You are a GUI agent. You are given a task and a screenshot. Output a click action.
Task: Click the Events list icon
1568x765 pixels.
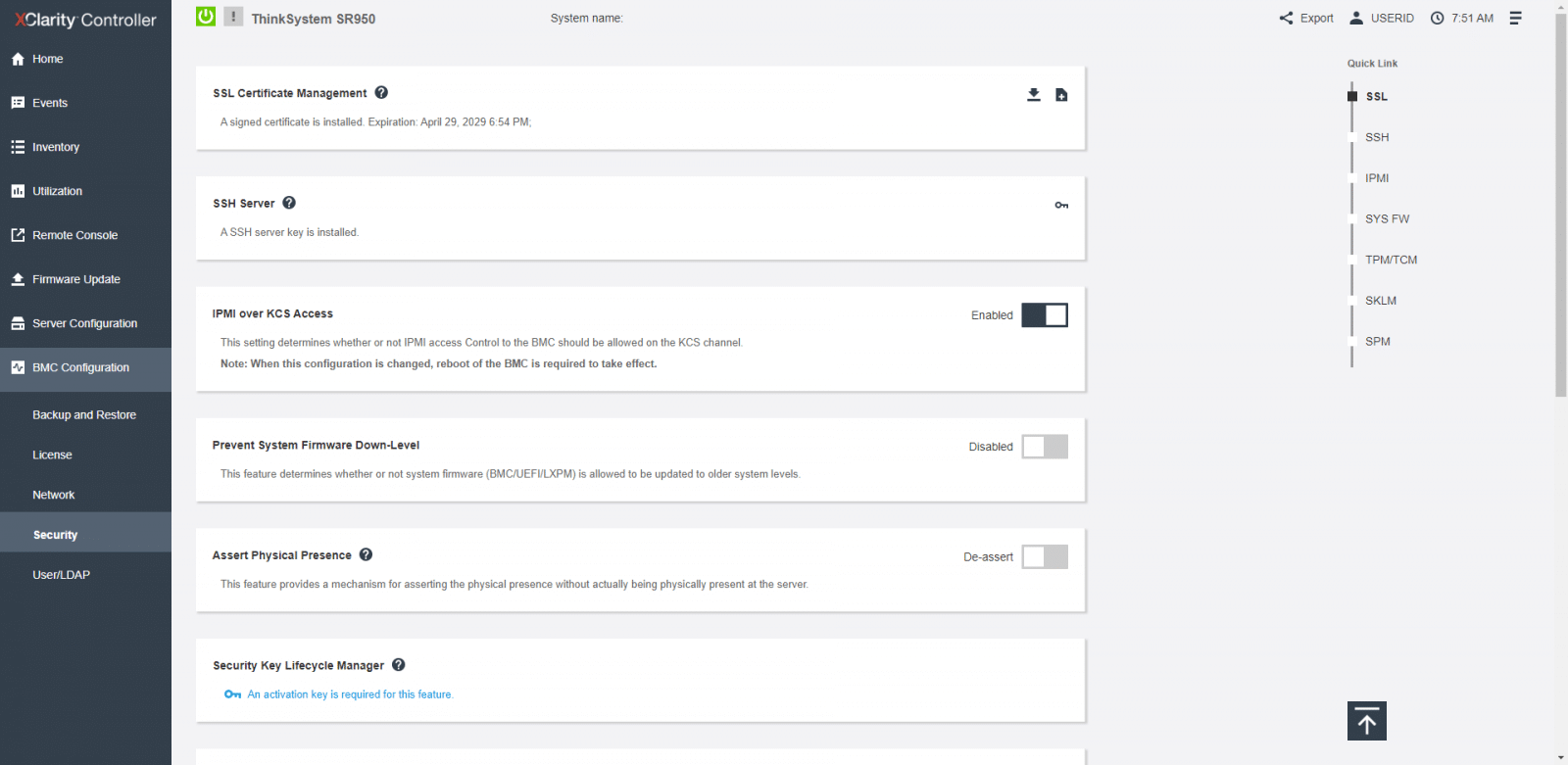pos(18,103)
